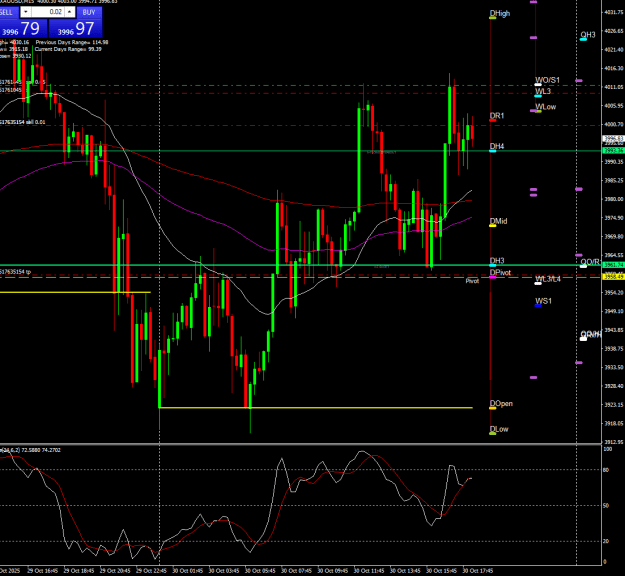This screenshot has width=625, height=576.
Task: Click the 30 Oct 17:45 time label
Action: (478, 571)
